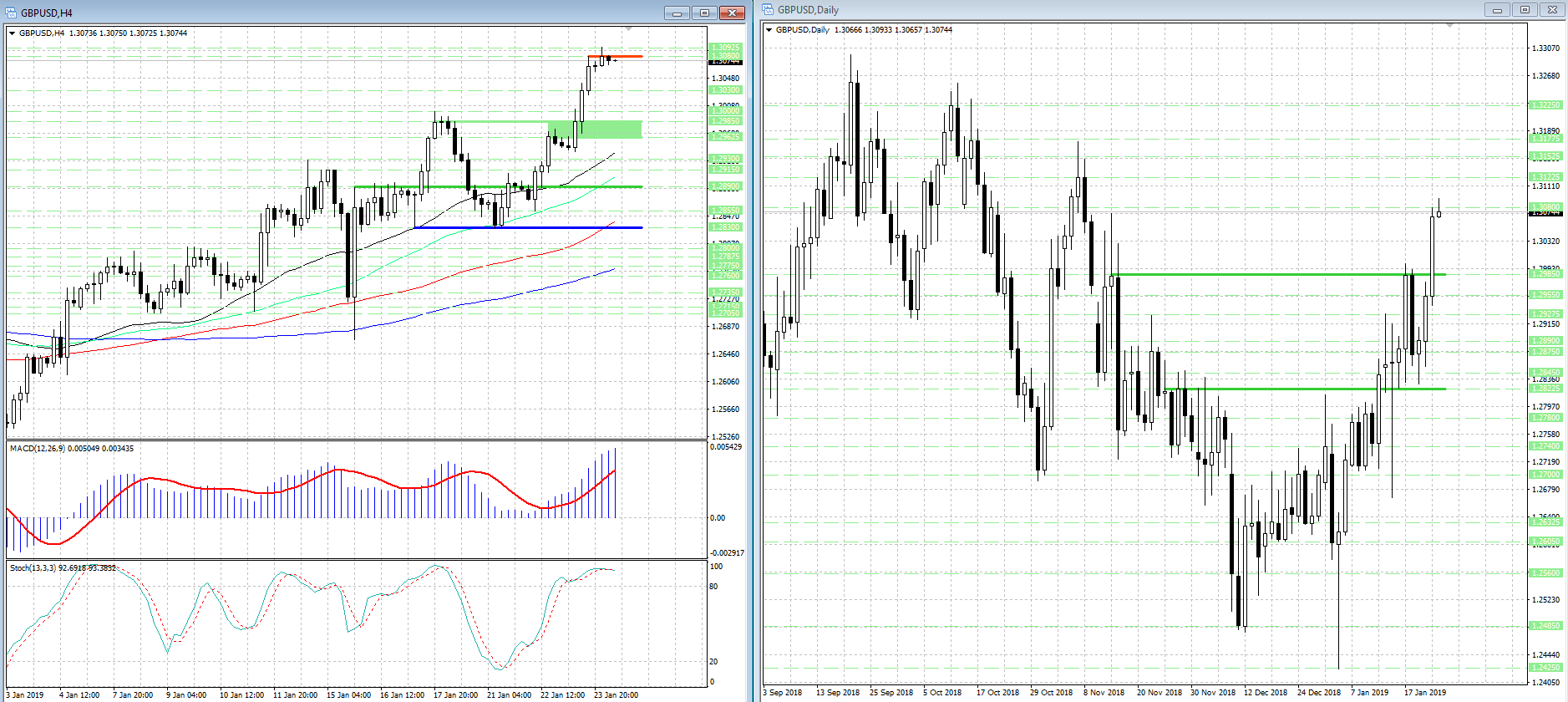Screen dimensions: 1568x702
Task: Click the 1.32250 price level label
Action: 1545,105
